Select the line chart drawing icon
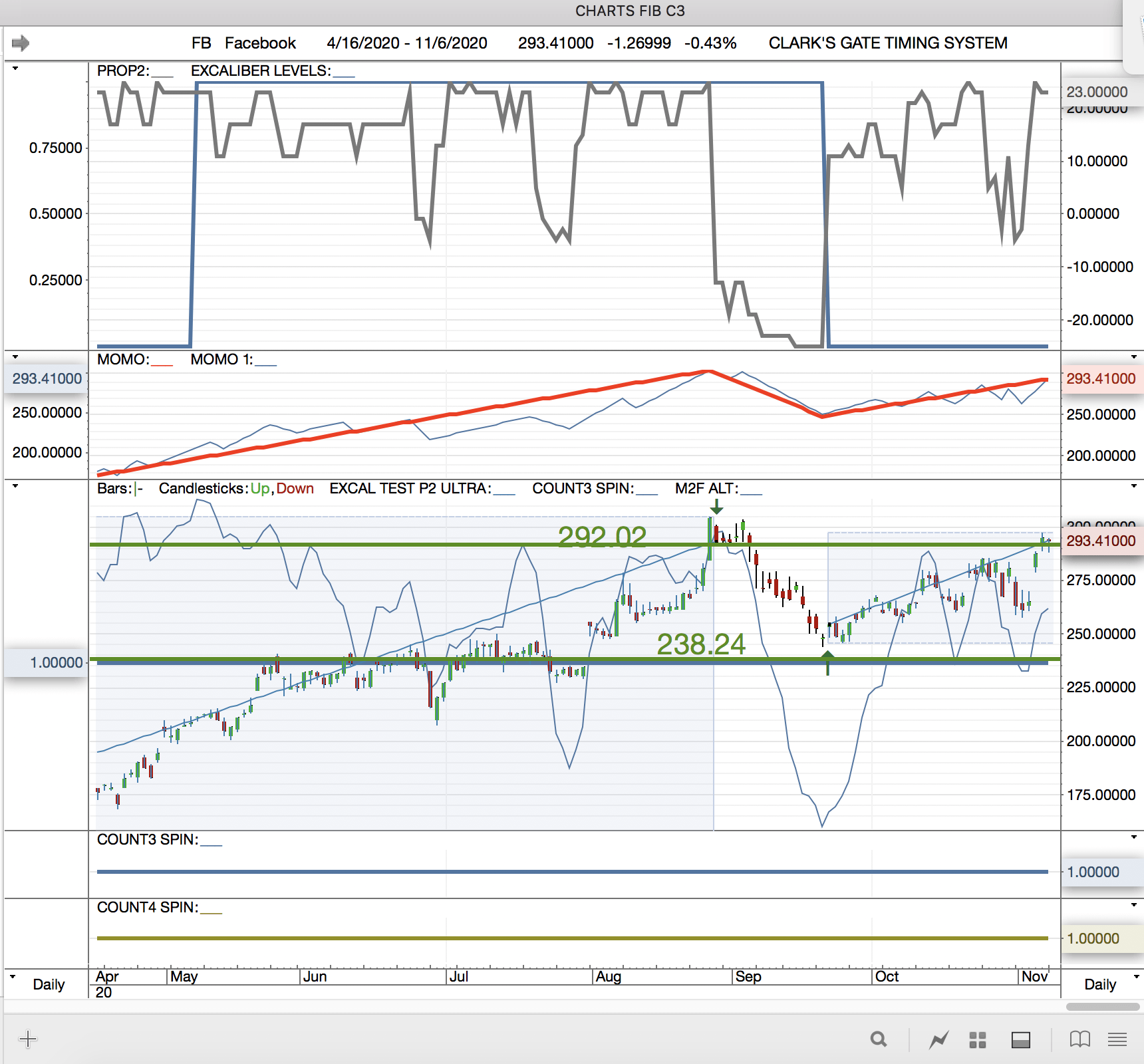The image size is (1144, 1064). coord(938,1039)
